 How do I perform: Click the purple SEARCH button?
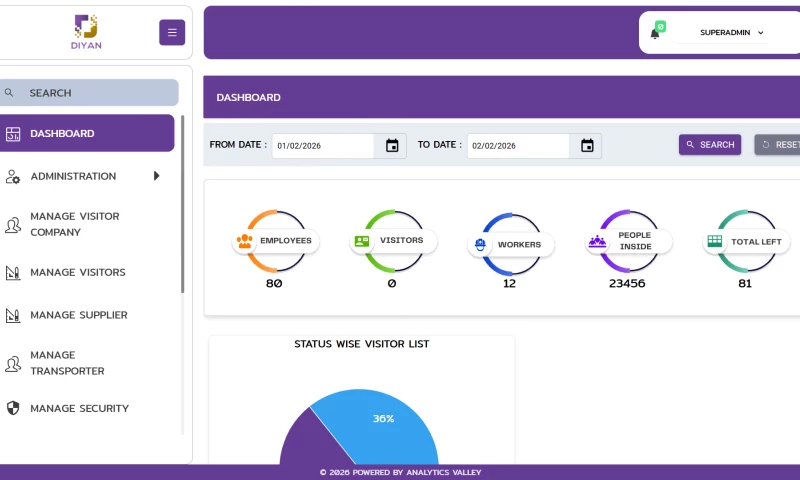pos(710,145)
